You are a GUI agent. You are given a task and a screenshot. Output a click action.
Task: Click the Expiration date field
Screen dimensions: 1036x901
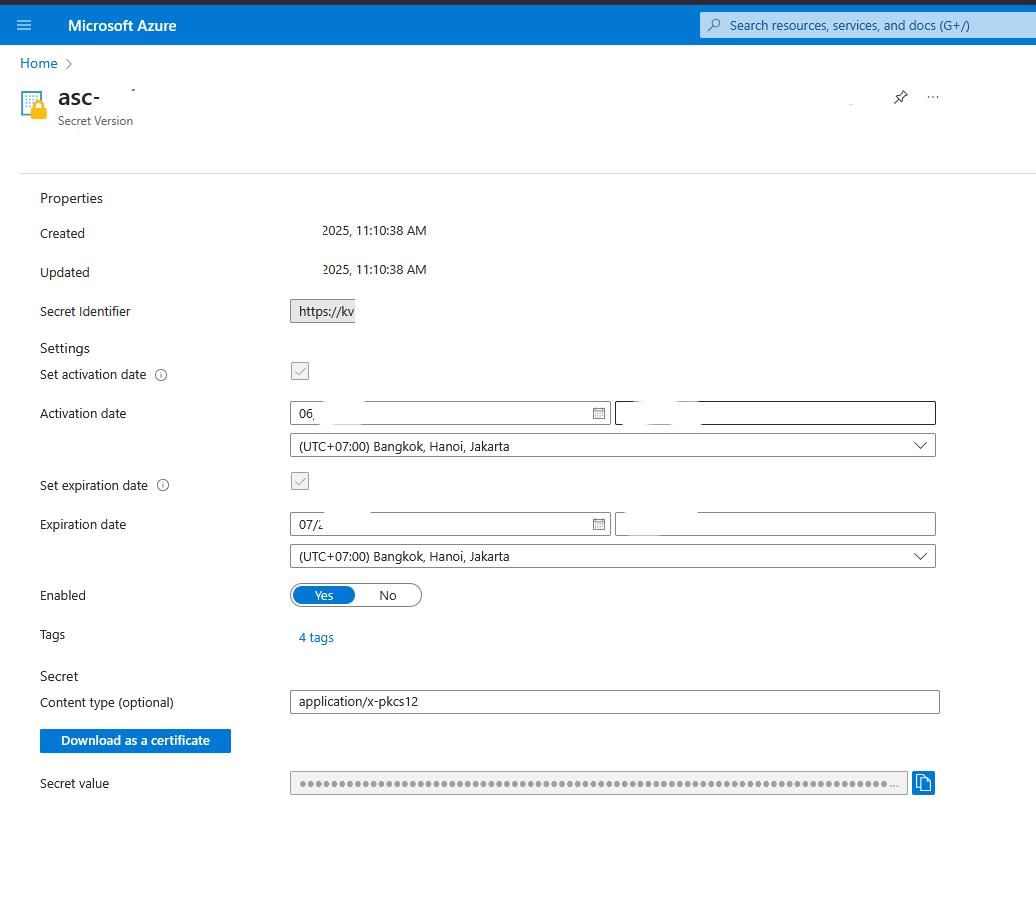pos(450,524)
